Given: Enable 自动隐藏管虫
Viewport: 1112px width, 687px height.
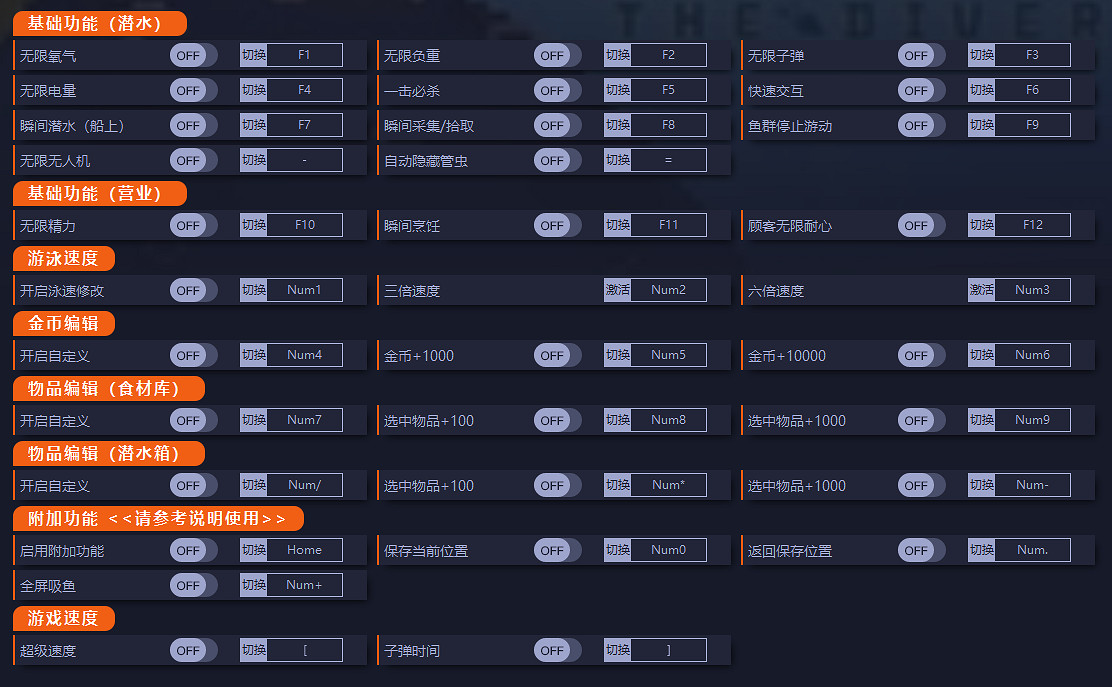Looking at the screenshot, I should coord(557,159).
